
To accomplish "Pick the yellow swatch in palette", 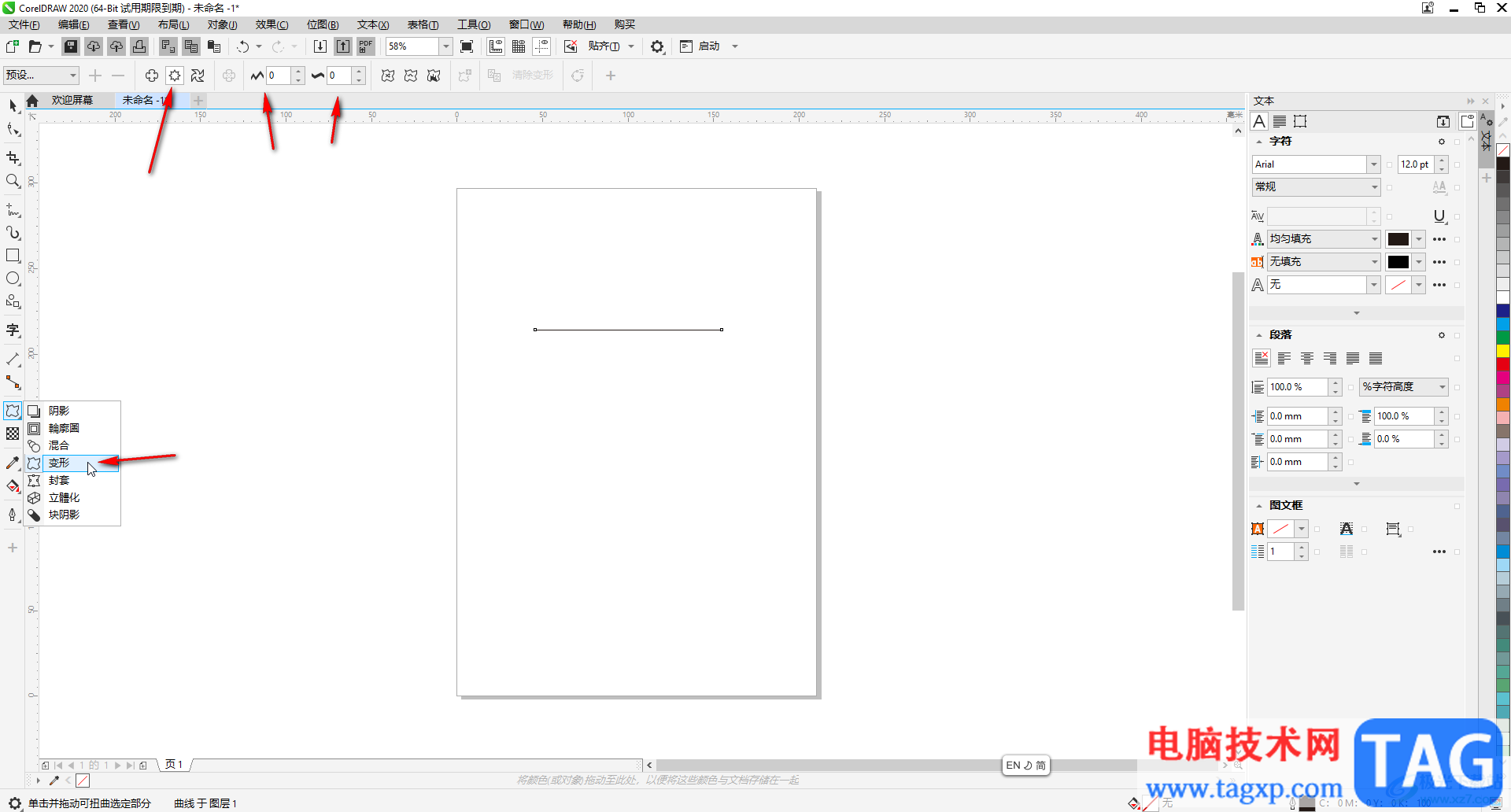I will (x=1503, y=351).
